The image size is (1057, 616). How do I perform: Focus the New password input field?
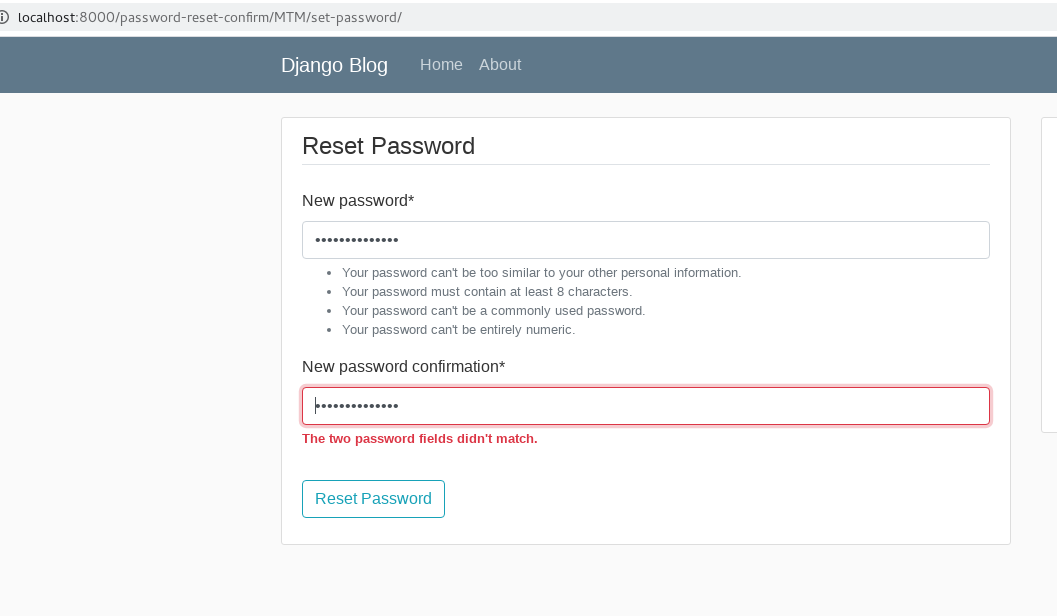pos(645,240)
